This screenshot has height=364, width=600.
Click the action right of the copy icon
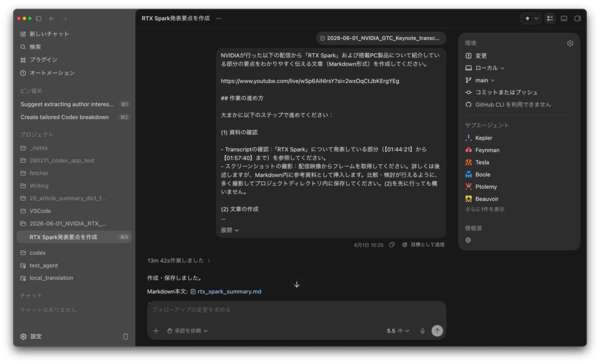[423, 245]
